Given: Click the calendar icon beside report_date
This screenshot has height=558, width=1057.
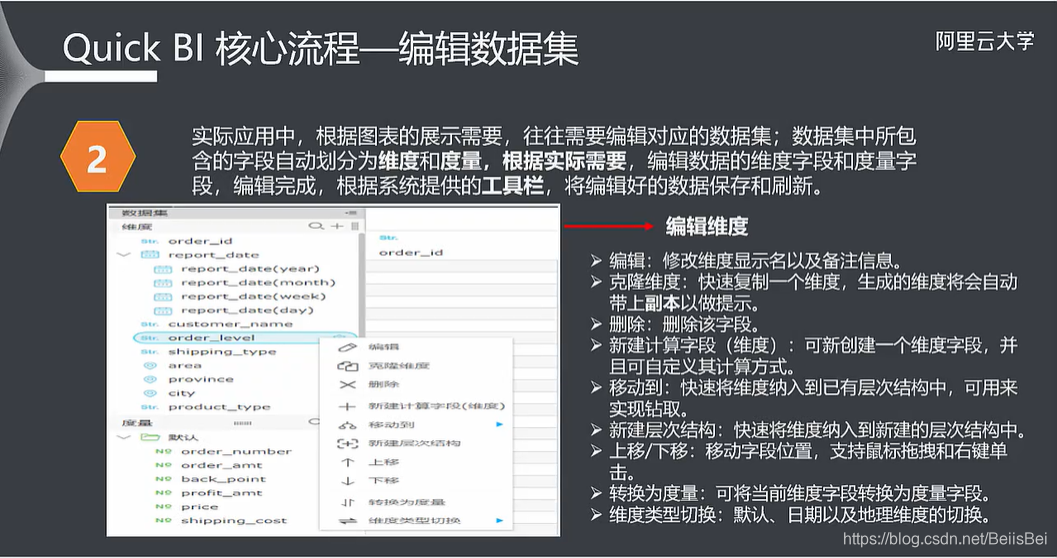Looking at the screenshot, I should [150, 255].
